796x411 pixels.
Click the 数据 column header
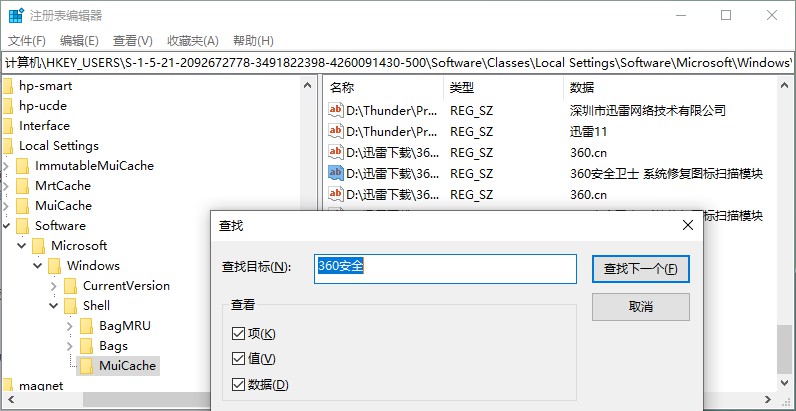pyautogui.click(x=670, y=88)
